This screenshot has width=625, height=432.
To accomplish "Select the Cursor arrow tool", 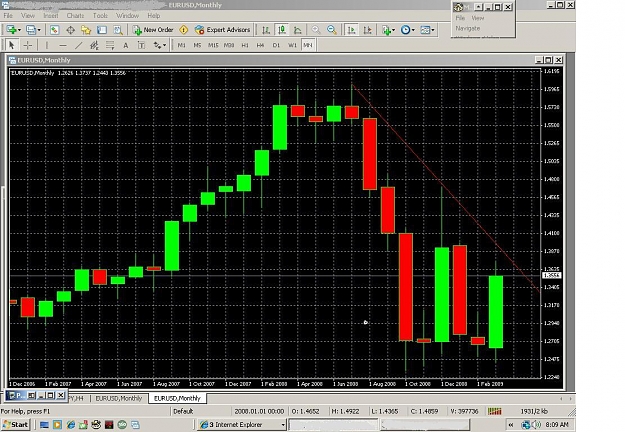I will coord(12,45).
